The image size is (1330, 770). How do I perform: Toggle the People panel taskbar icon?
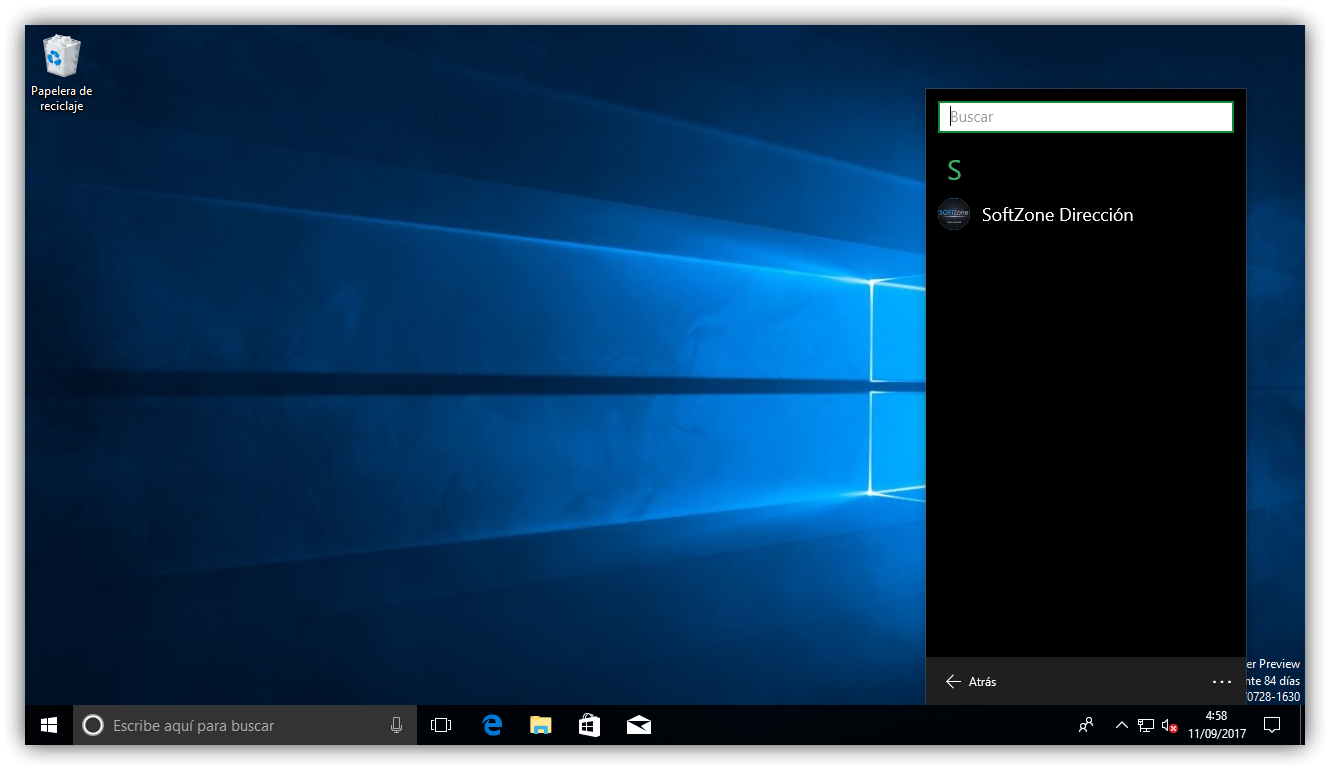tap(1086, 725)
